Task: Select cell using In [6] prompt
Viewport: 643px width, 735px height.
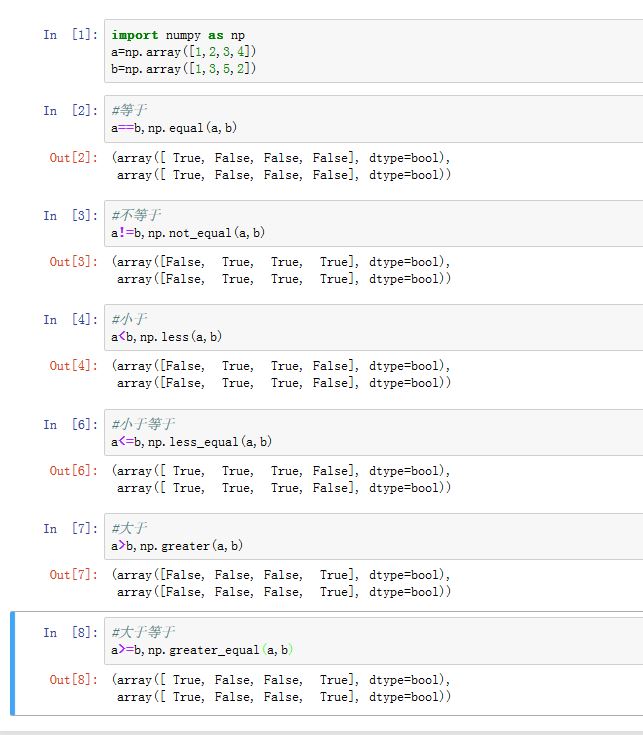Action: pyautogui.click(x=70, y=424)
